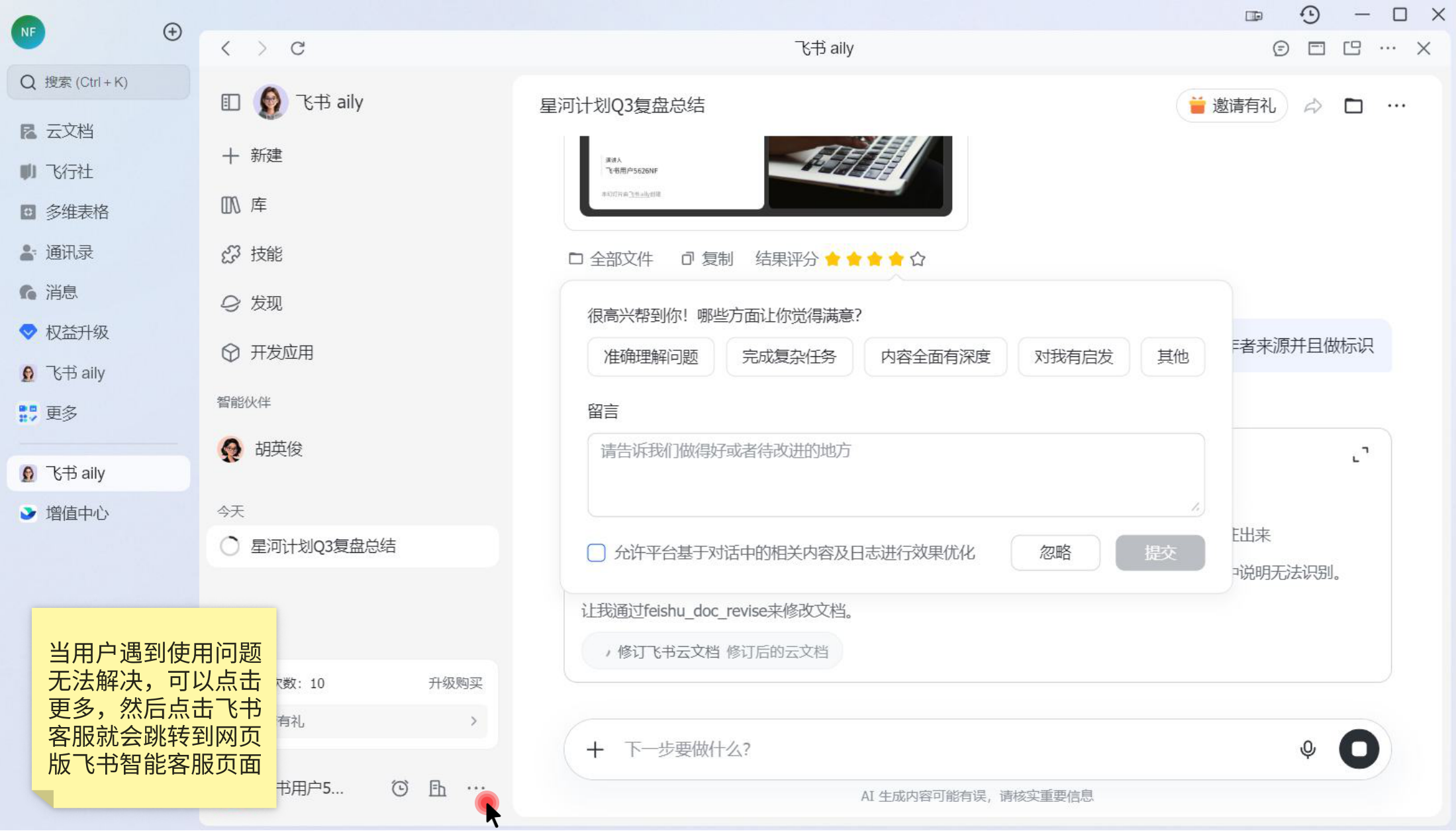
Task: Go back with the back arrow
Action: point(226,48)
